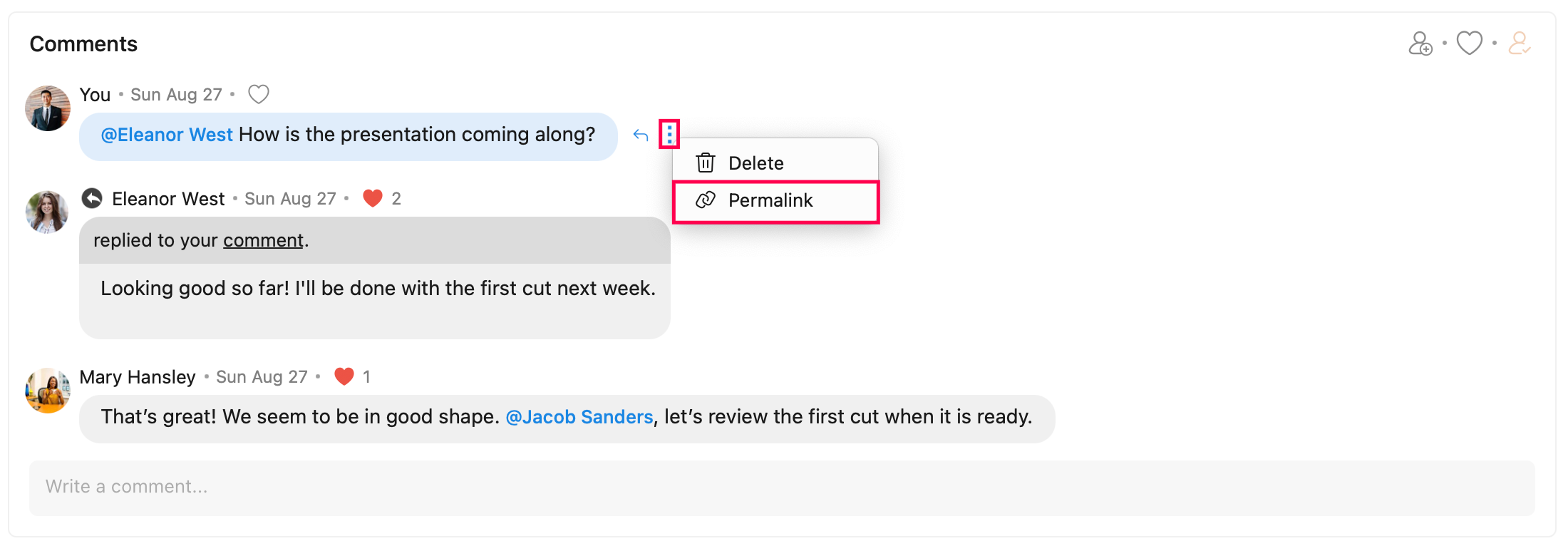Click Eleanor West's avatar photo
Image resolution: width=1568 pixels, height=546 pixels.
click(47, 212)
